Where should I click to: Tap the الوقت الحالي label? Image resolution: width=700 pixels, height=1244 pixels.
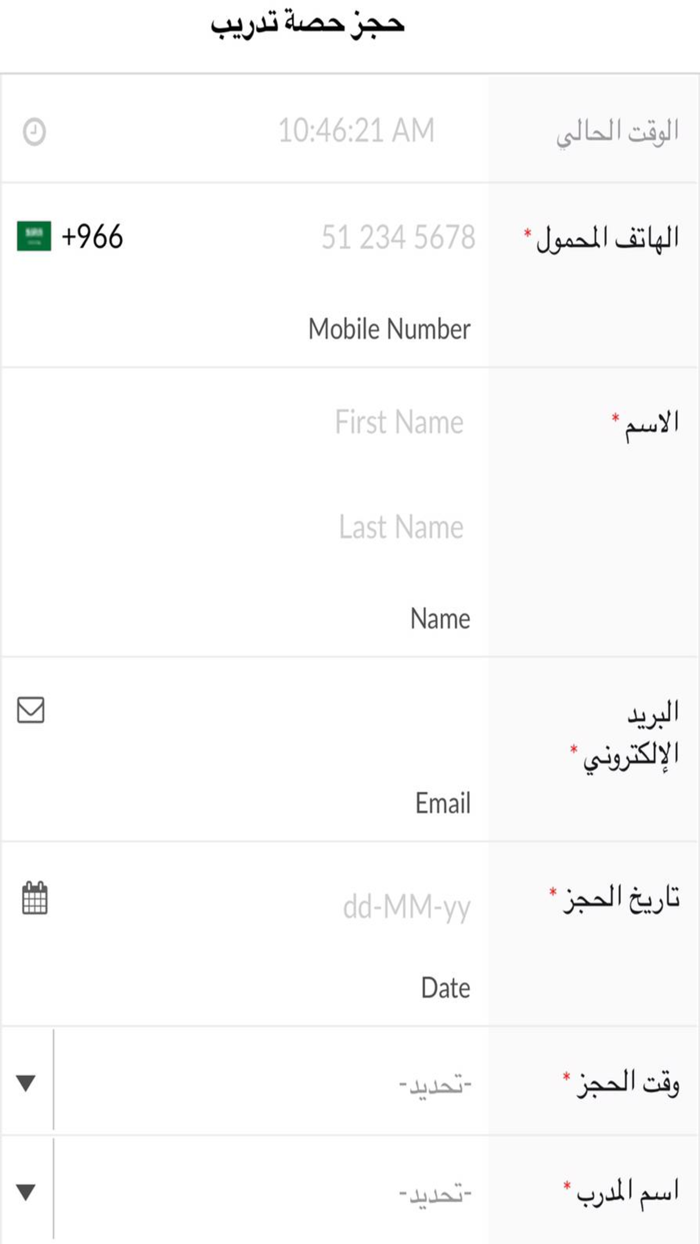tap(618, 134)
